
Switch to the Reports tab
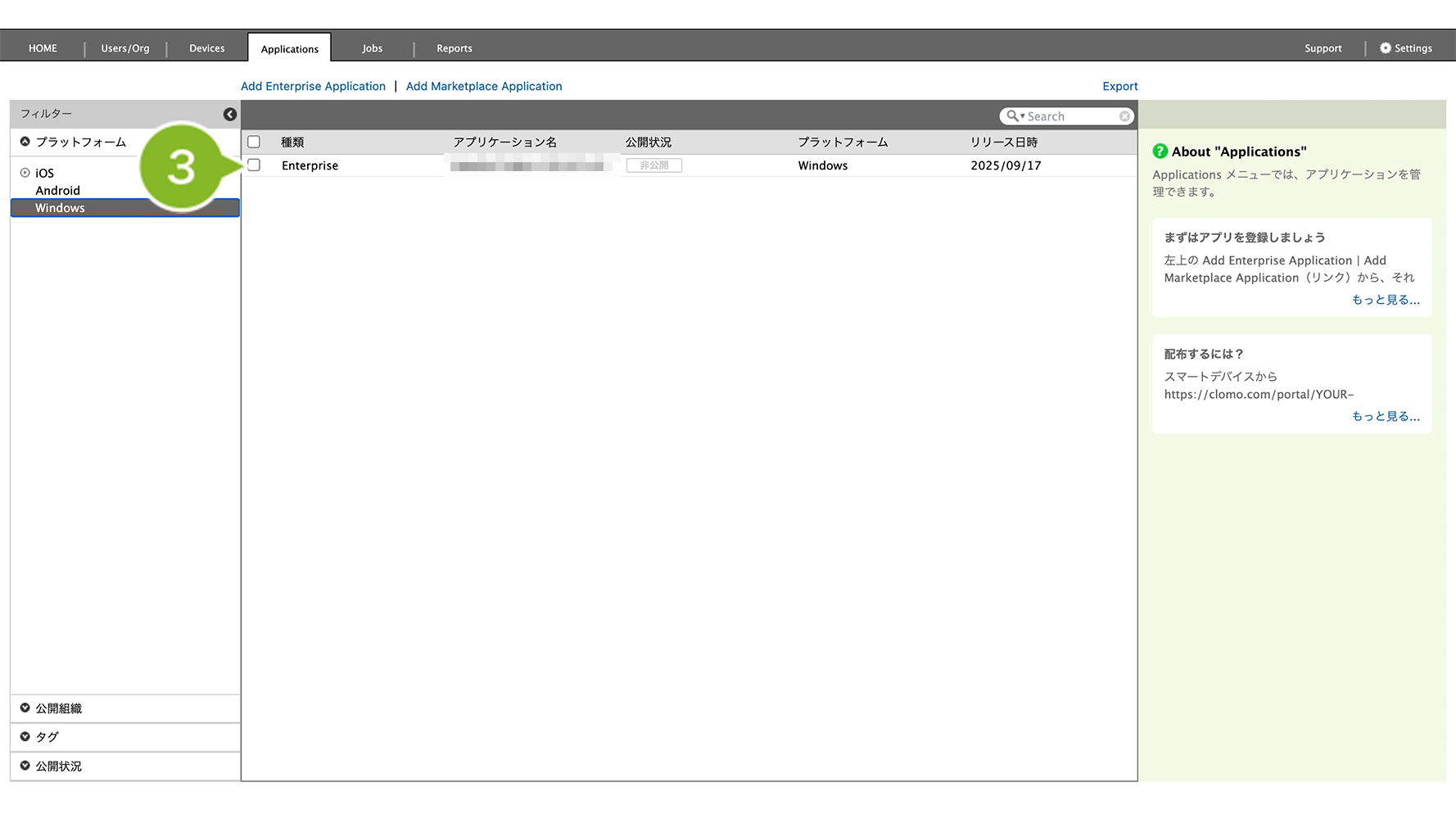[x=454, y=48]
